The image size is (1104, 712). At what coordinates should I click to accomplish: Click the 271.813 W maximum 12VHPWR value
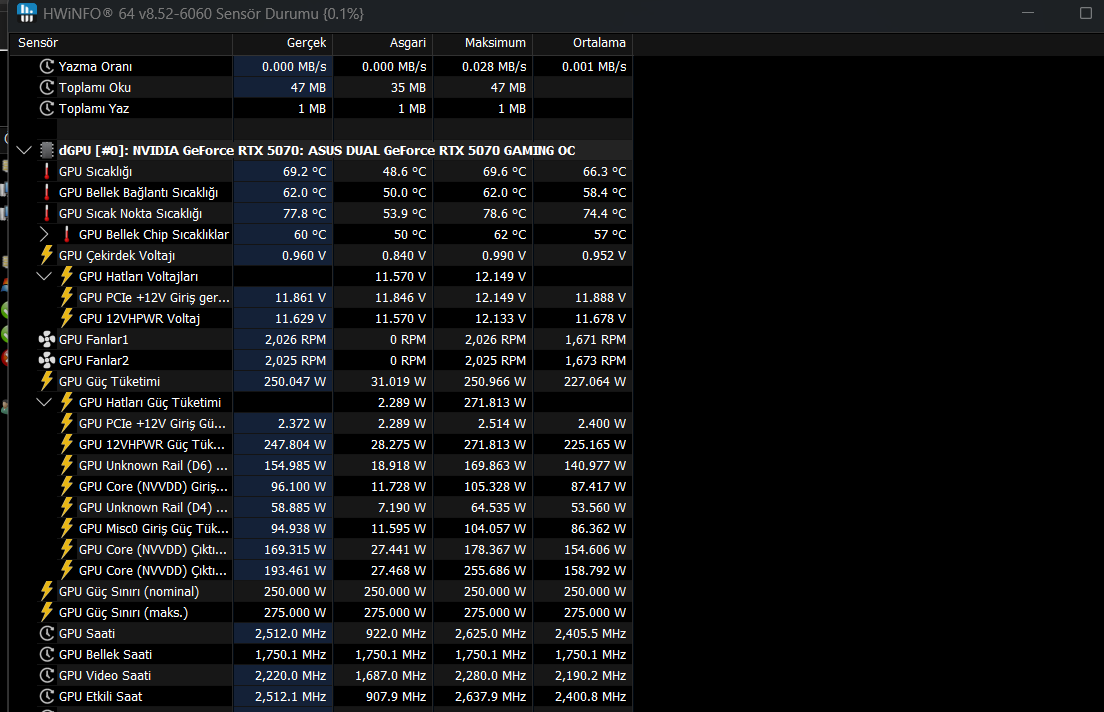tap(495, 444)
